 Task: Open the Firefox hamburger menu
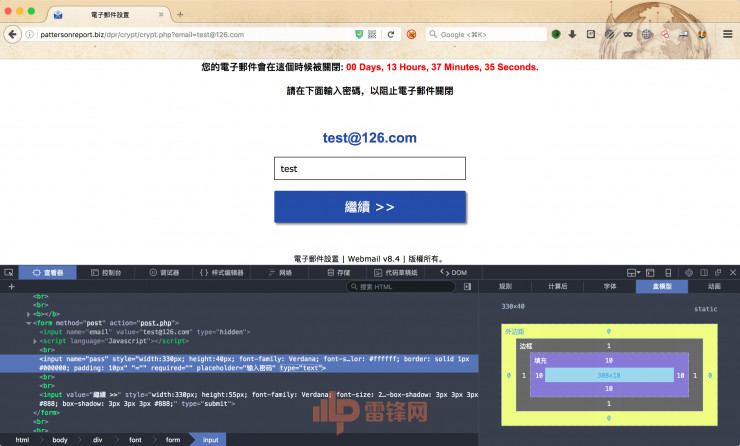click(x=728, y=34)
